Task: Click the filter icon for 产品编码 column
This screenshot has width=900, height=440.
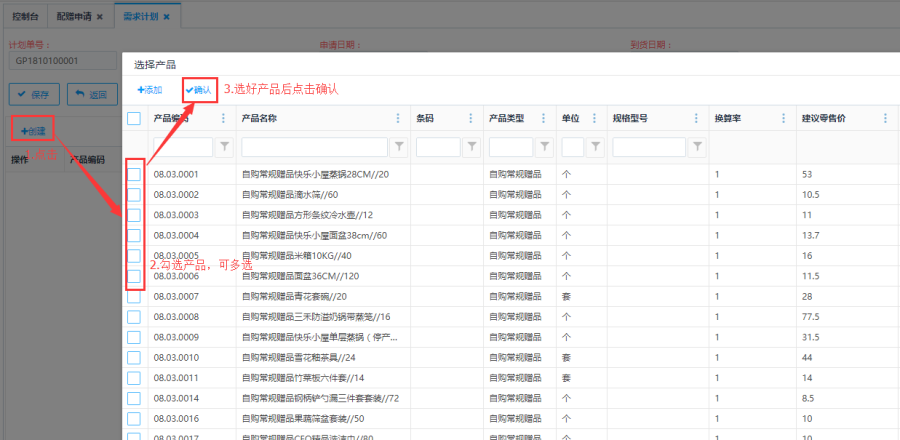Action: [x=224, y=147]
